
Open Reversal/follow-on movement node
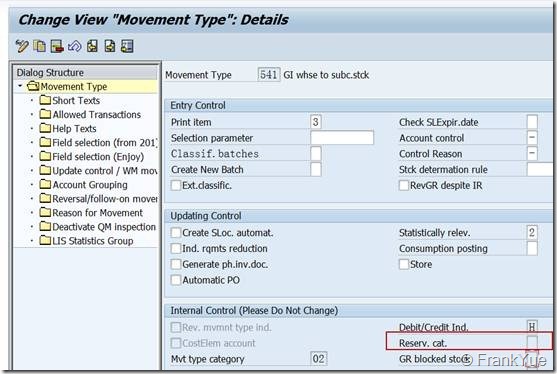tap(98, 199)
